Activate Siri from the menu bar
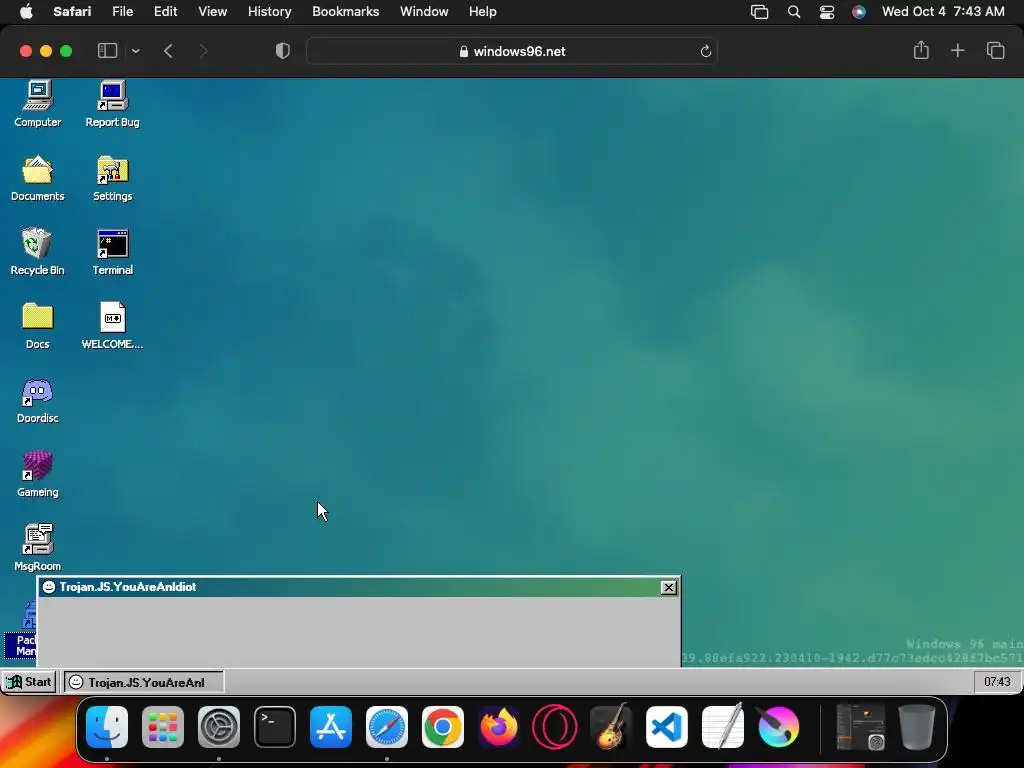The height and width of the screenshot is (768, 1024). [859, 11]
